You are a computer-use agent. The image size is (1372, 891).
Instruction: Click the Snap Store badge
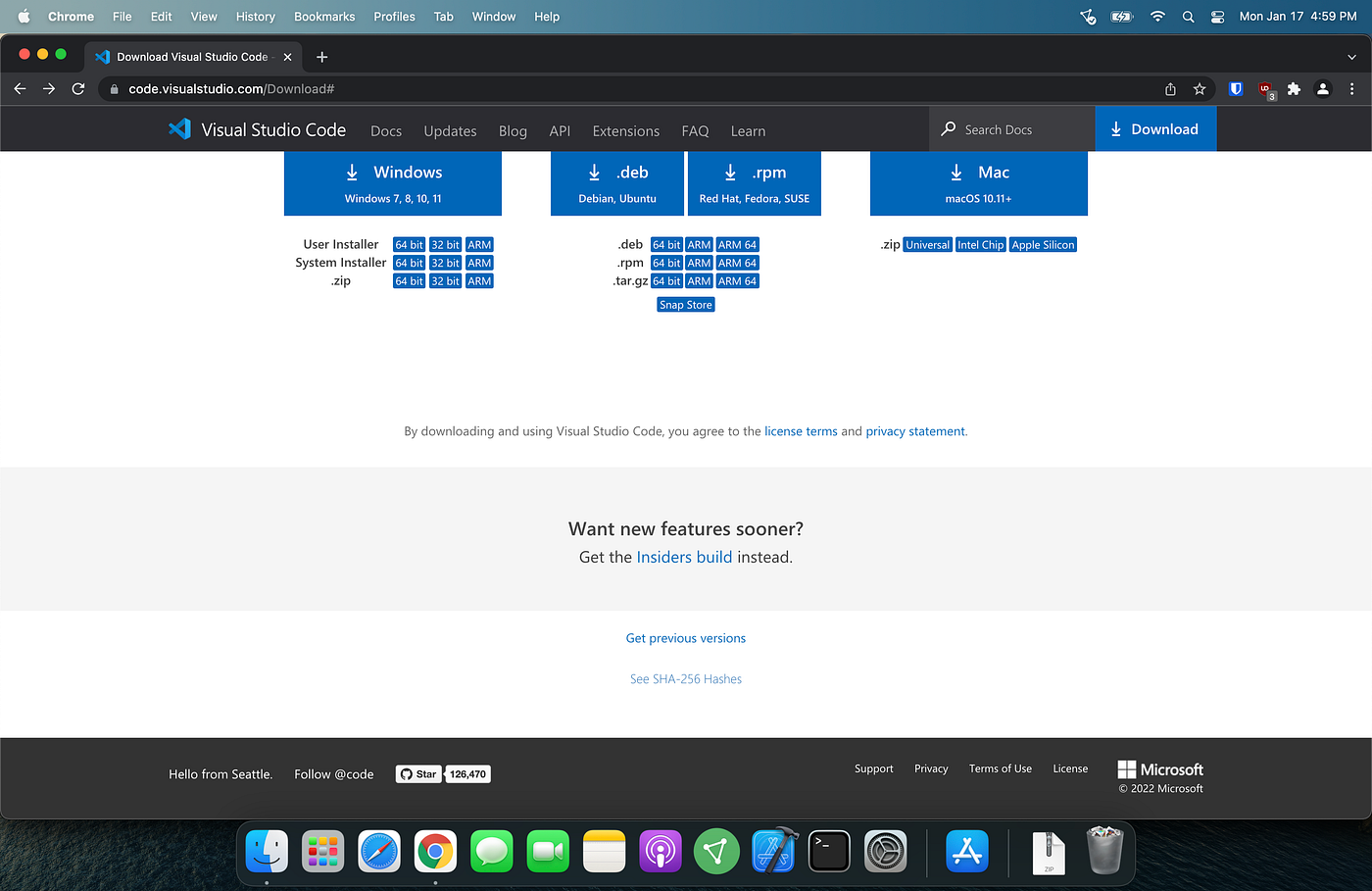685,304
